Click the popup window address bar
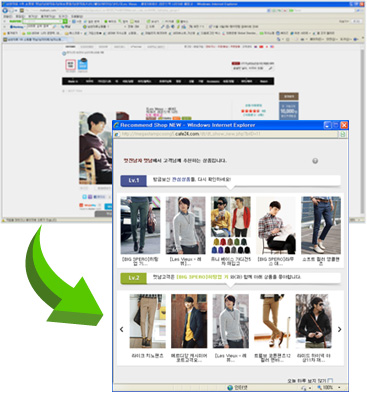Screen dimensions: 367x393 click(x=225, y=134)
